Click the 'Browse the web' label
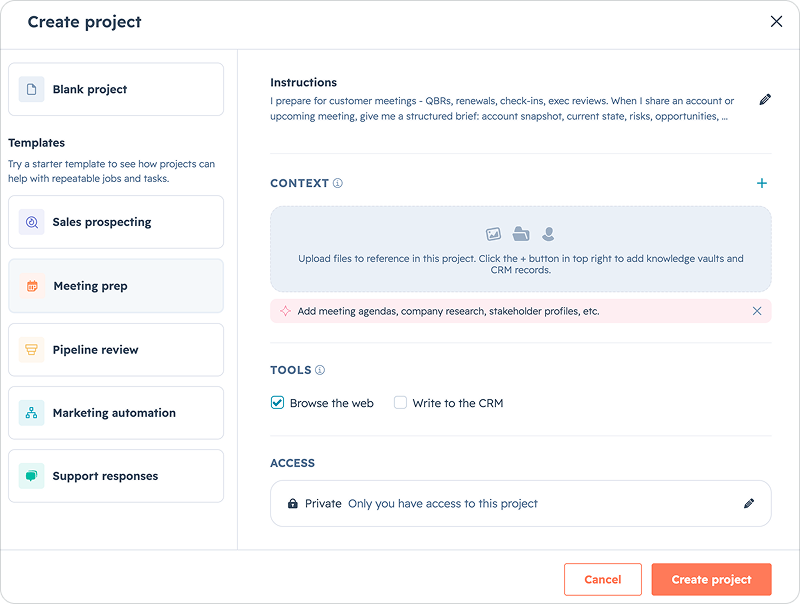Viewport: 800px width, 604px height. (332, 403)
